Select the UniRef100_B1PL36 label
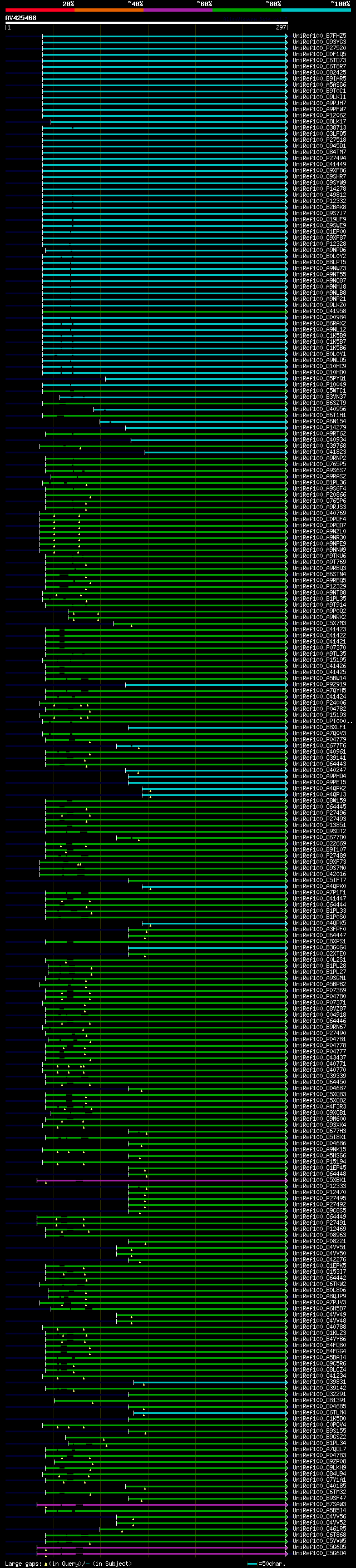356x1568 pixels. (319, 482)
